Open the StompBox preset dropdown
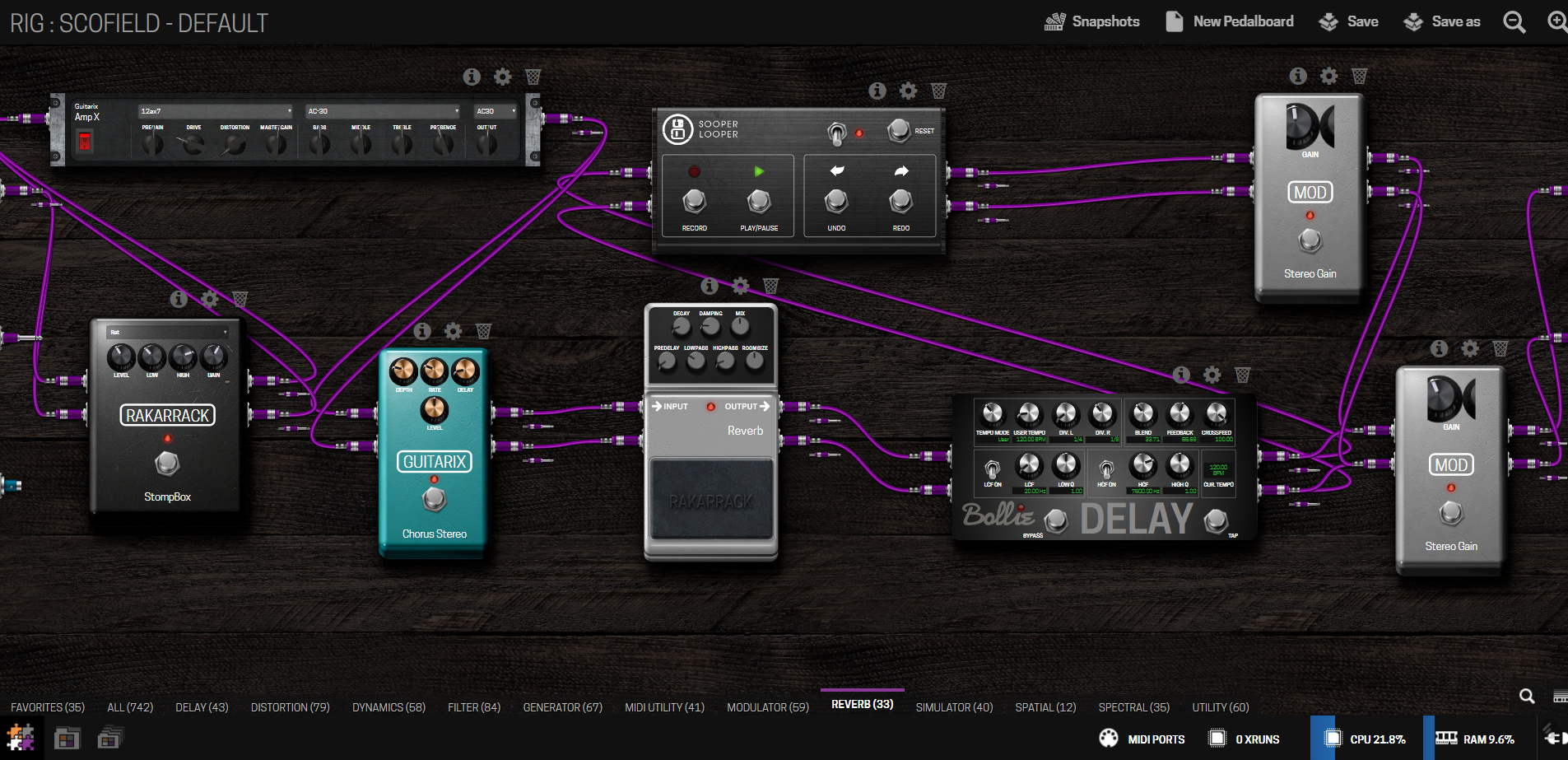Viewport: 1568px width, 760px height. (168, 332)
